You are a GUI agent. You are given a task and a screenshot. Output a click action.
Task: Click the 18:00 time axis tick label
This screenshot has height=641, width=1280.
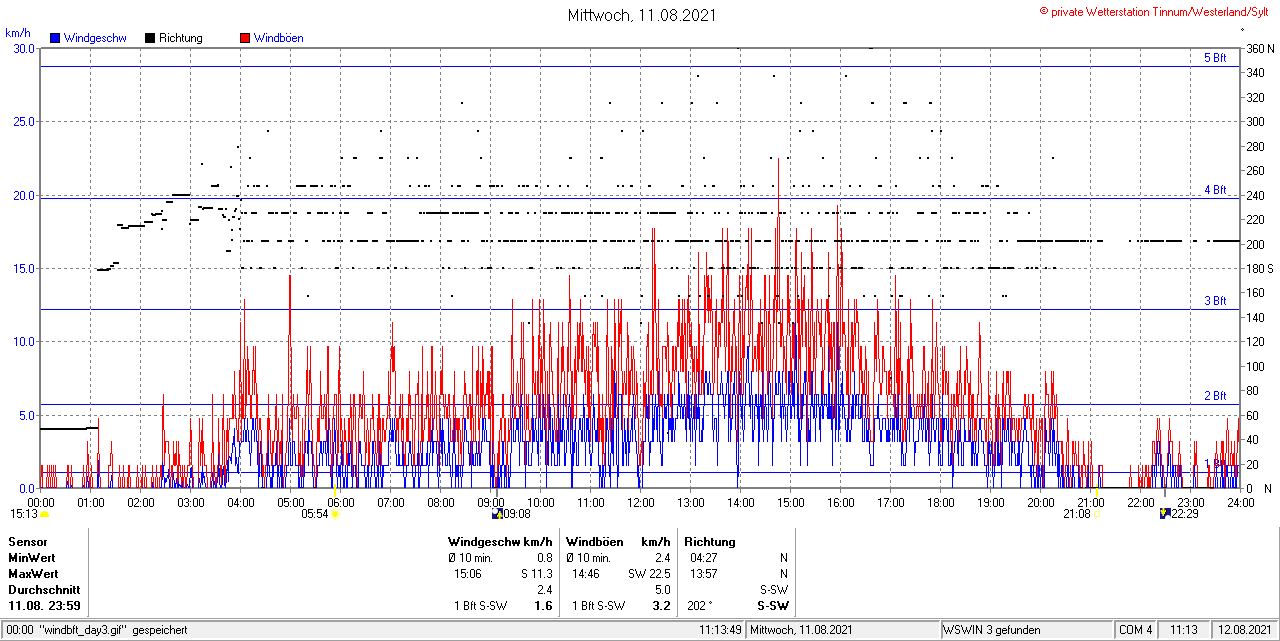[941, 502]
